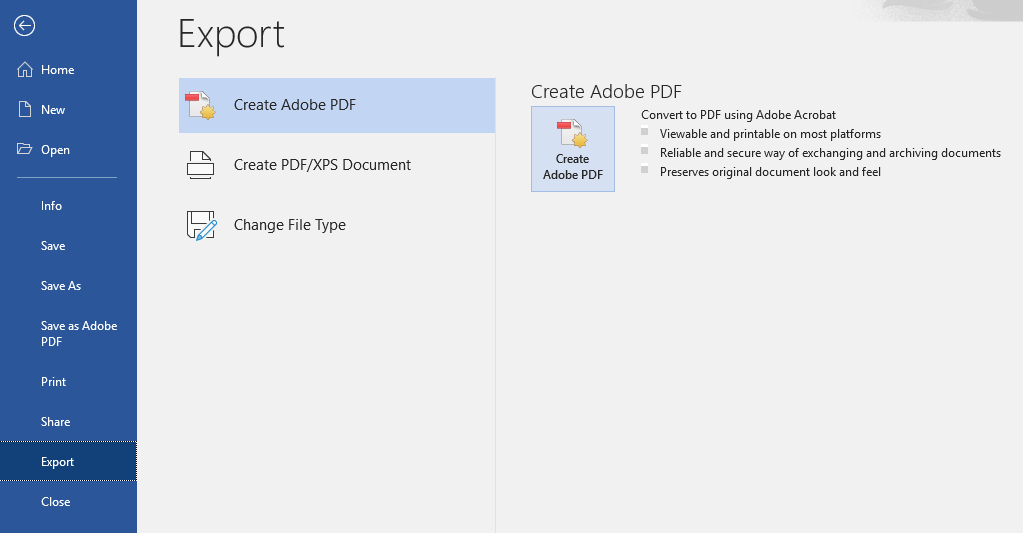The height and width of the screenshot is (533, 1023).
Task: Choose Save in the sidebar
Action: (69, 245)
